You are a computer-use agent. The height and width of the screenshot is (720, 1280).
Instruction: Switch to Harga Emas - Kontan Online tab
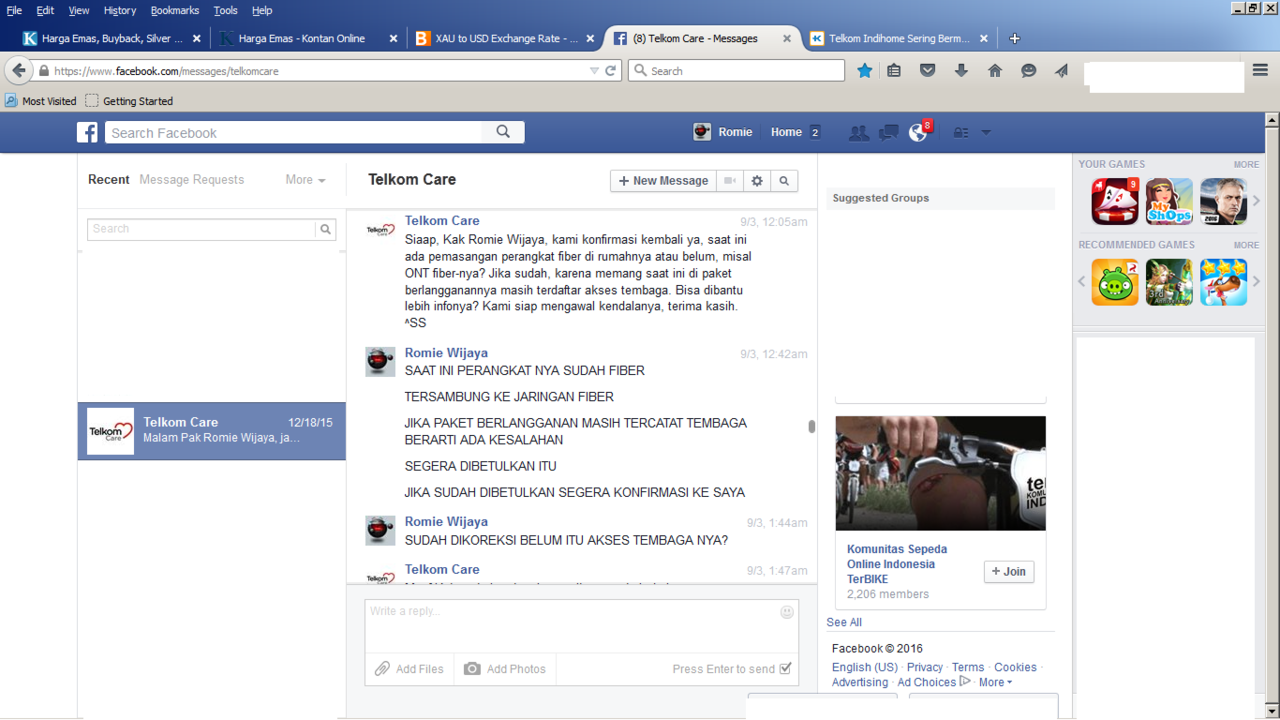[307, 38]
